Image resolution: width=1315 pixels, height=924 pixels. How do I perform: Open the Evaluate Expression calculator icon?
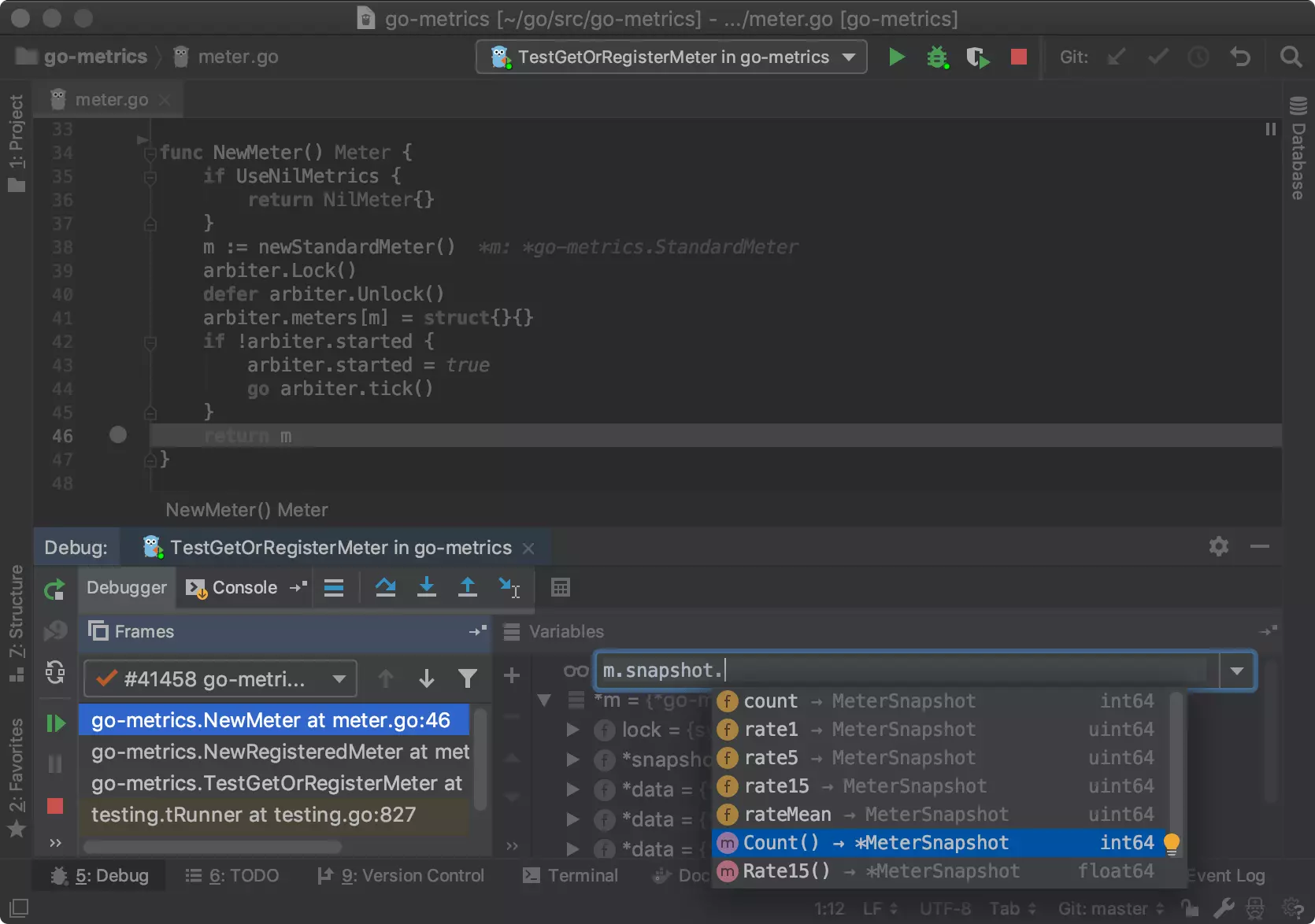click(560, 588)
